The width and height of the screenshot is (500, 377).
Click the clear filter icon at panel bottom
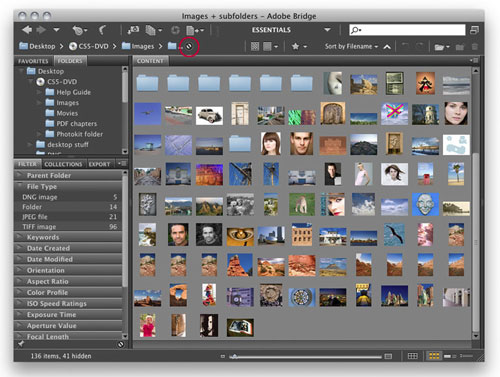point(121,344)
